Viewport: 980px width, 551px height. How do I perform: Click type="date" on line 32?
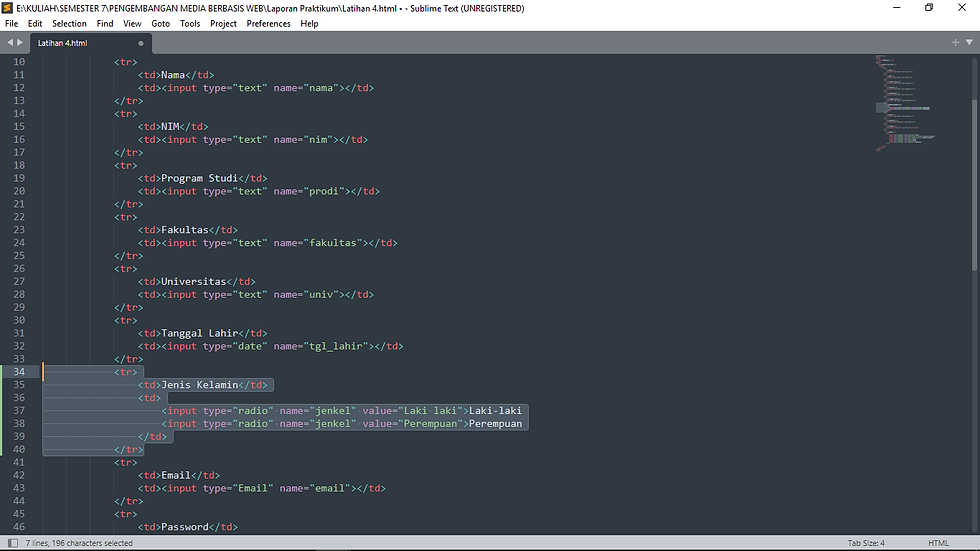(235, 346)
